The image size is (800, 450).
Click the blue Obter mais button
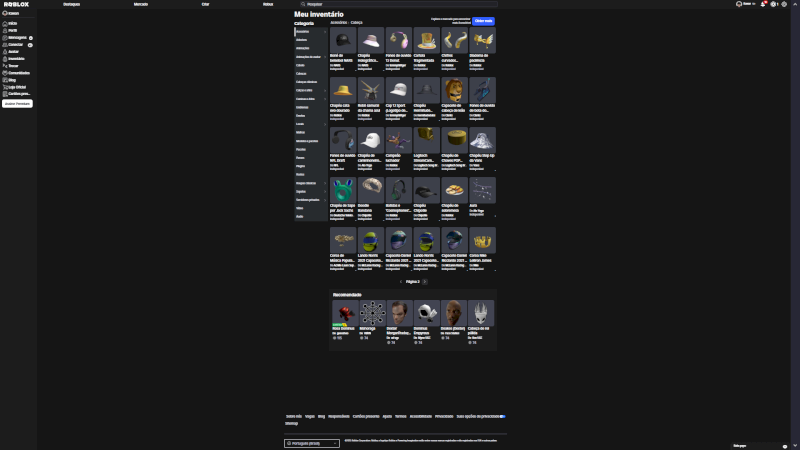click(x=483, y=21)
